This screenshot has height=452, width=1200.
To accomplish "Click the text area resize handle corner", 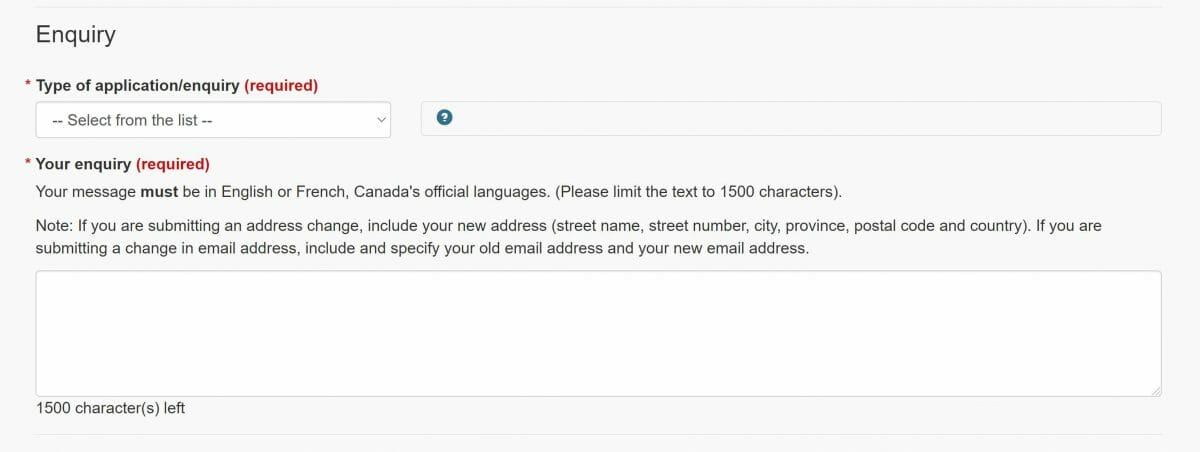I will click(x=1156, y=391).
